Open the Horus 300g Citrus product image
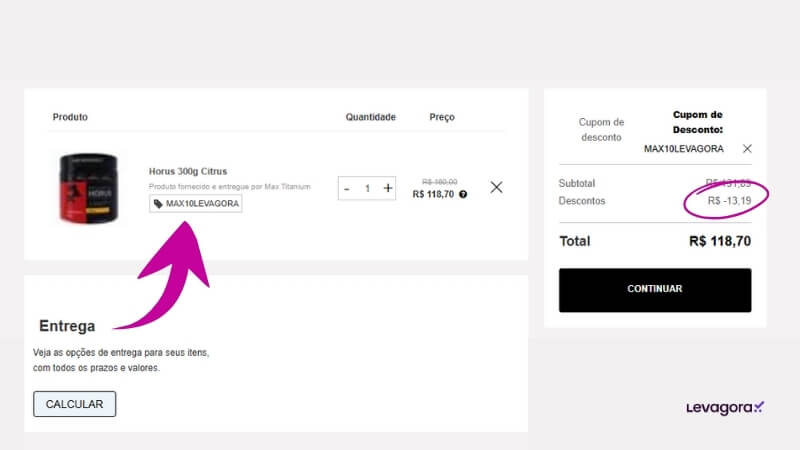 pos(88,188)
